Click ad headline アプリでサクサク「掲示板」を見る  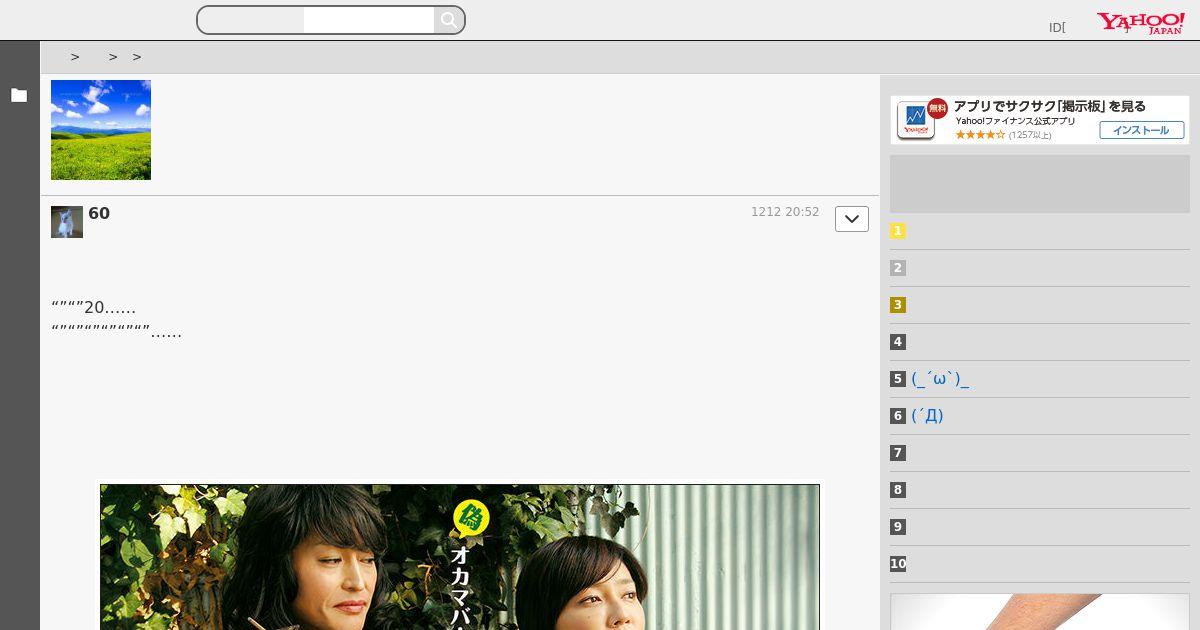tap(1050, 106)
